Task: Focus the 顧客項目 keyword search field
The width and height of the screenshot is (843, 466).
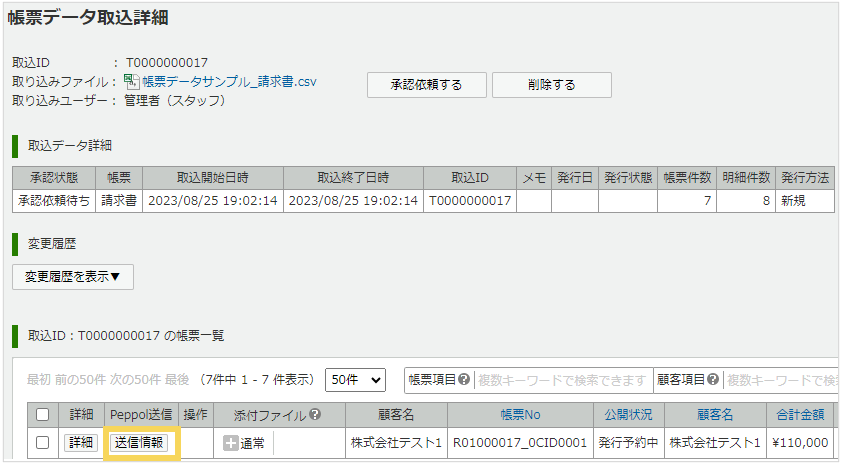Action: (x=782, y=380)
